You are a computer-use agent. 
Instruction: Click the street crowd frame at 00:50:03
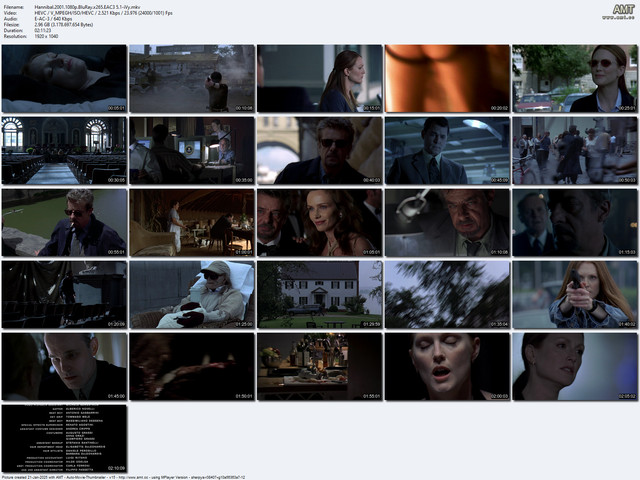point(575,151)
